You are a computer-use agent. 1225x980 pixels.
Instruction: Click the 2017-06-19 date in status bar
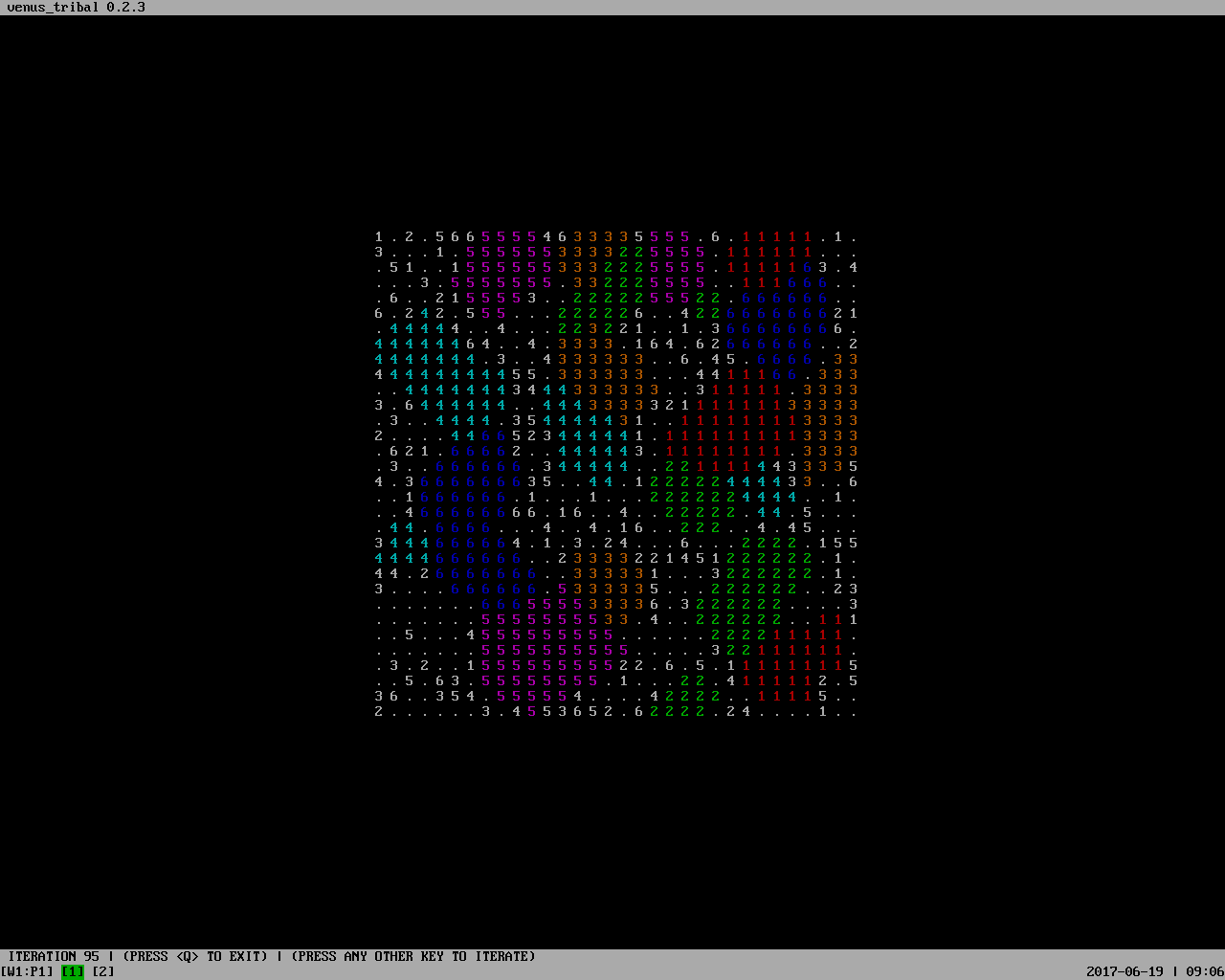coord(1125,971)
